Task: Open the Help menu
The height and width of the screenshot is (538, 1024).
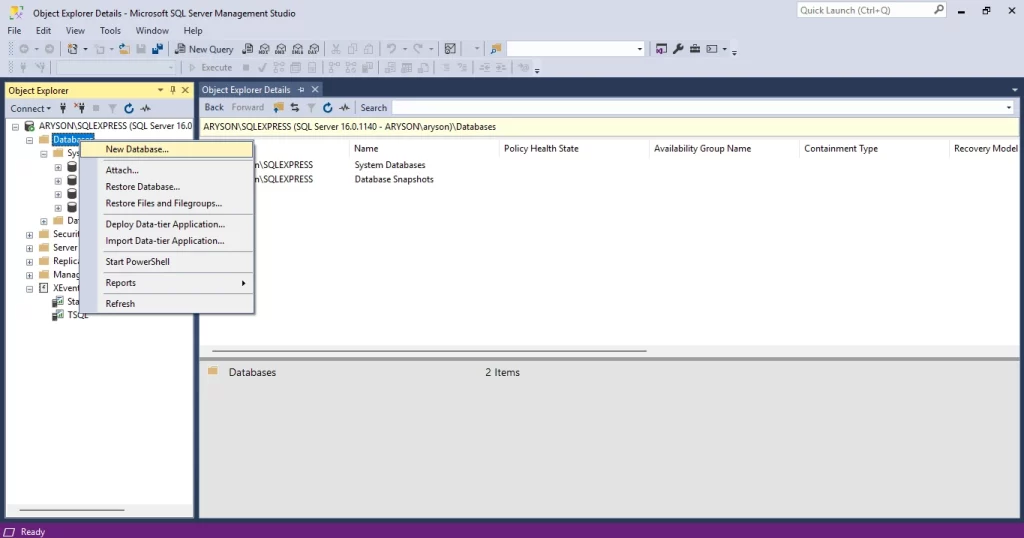Action: point(193,31)
